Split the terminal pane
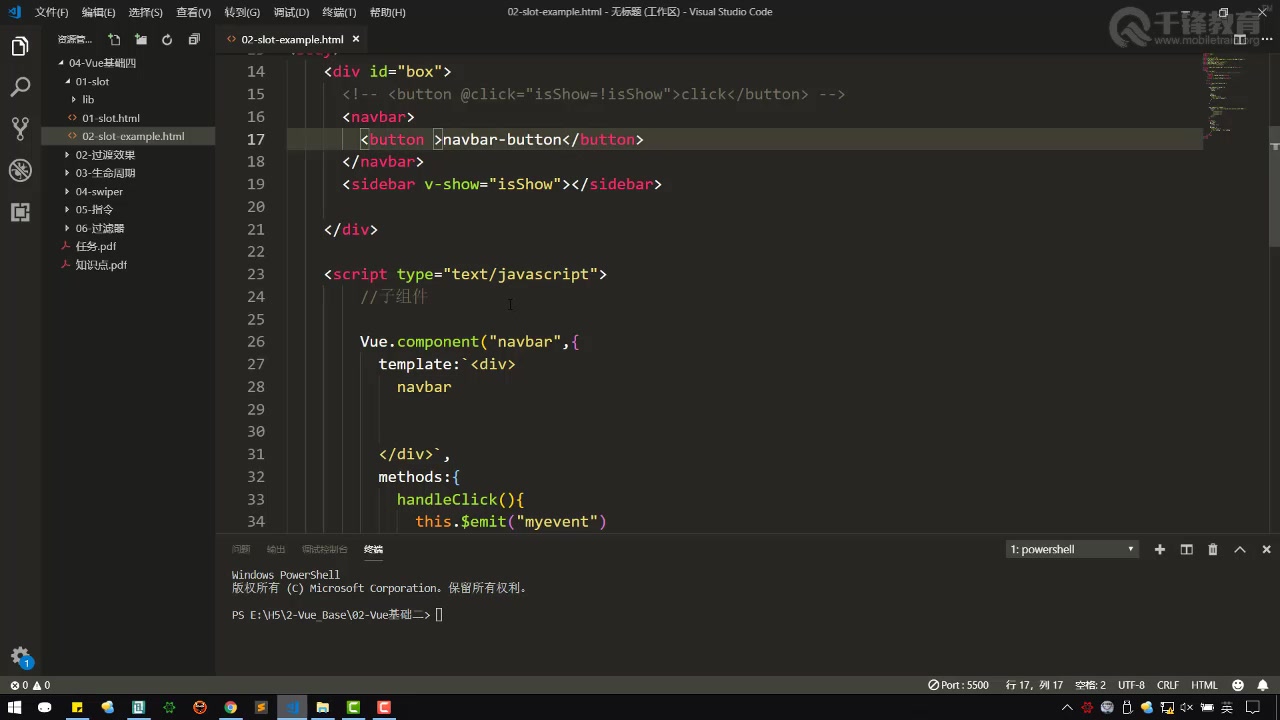The width and height of the screenshot is (1280, 720). coord(1187,549)
